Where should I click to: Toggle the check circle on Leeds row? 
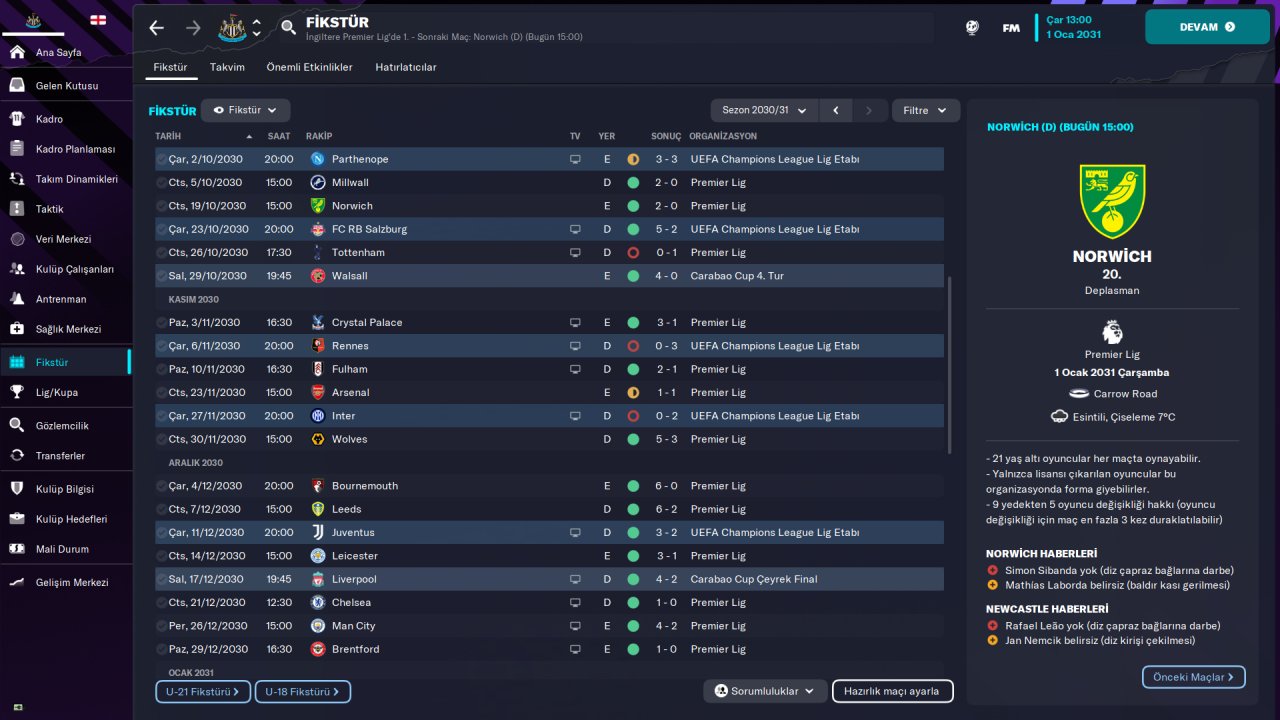click(162, 509)
